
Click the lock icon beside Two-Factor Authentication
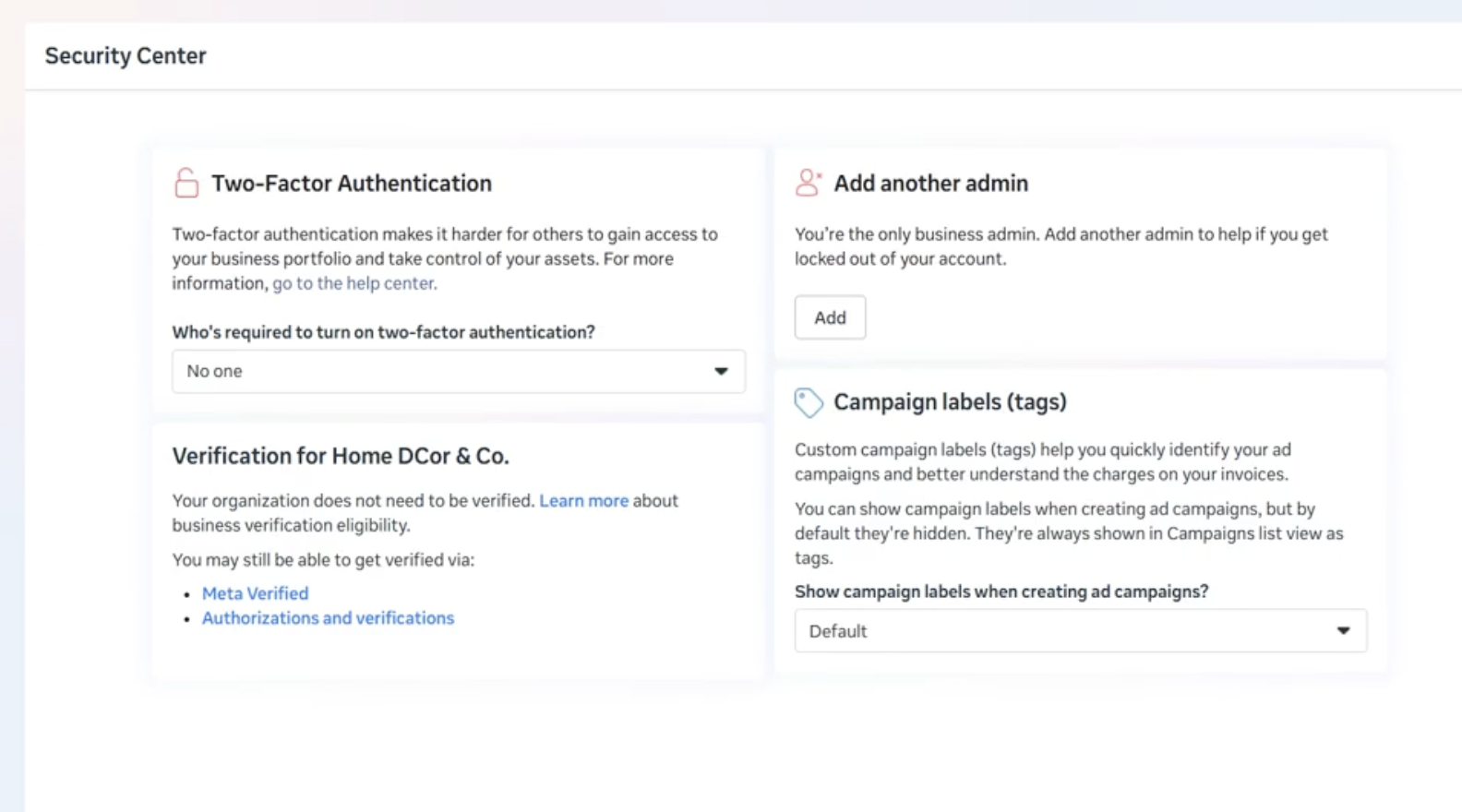[x=186, y=183]
